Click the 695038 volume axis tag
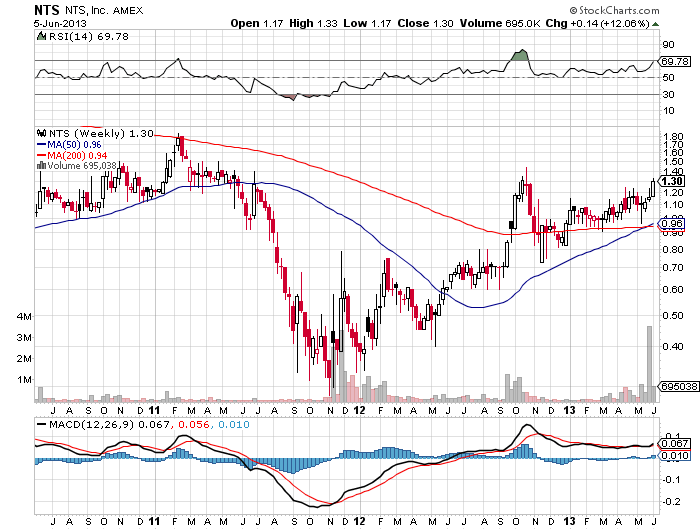 click(679, 386)
